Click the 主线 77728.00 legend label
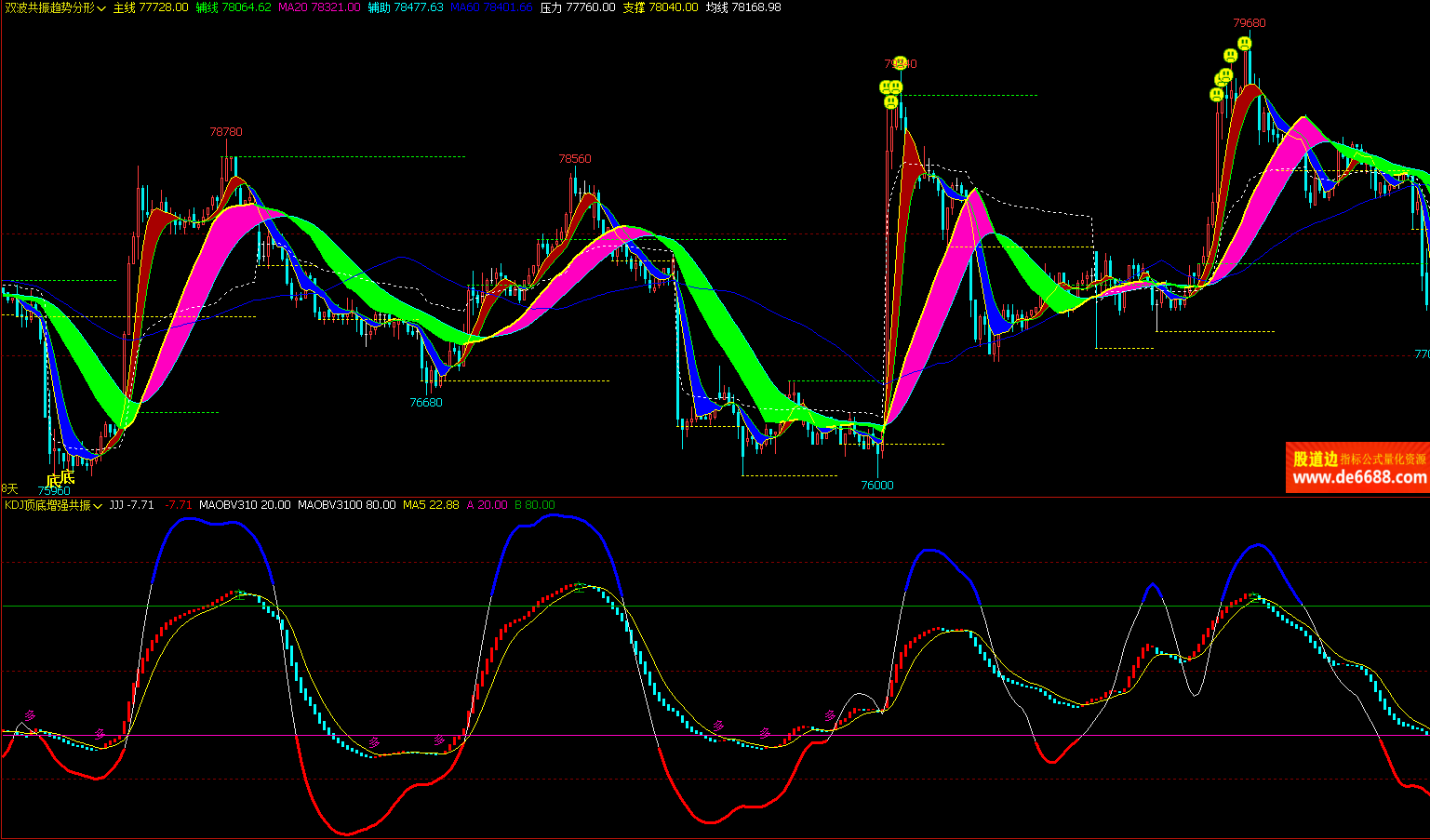 point(151,7)
